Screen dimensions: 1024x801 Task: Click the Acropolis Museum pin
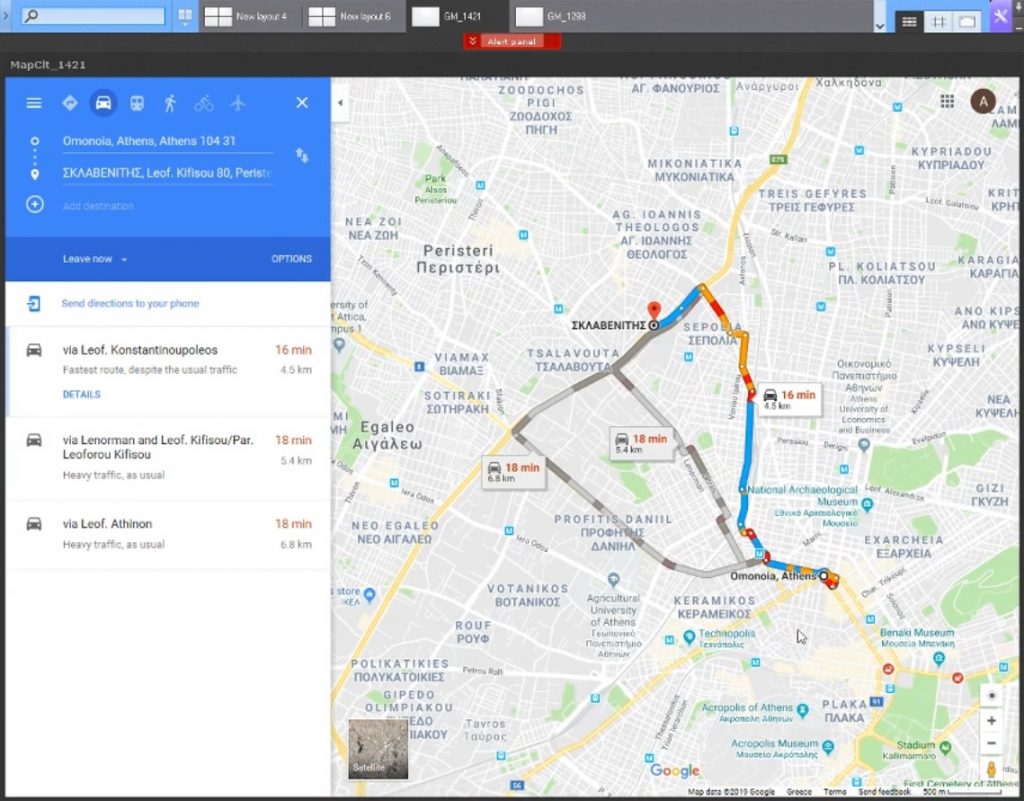(x=828, y=746)
